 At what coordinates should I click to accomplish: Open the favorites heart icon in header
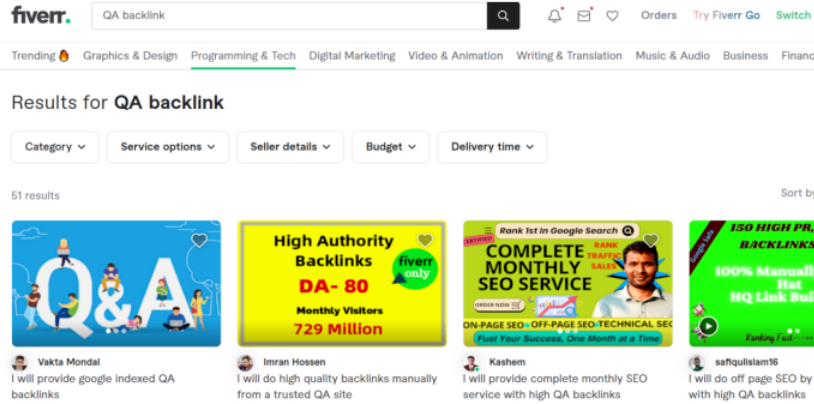point(613,16)
